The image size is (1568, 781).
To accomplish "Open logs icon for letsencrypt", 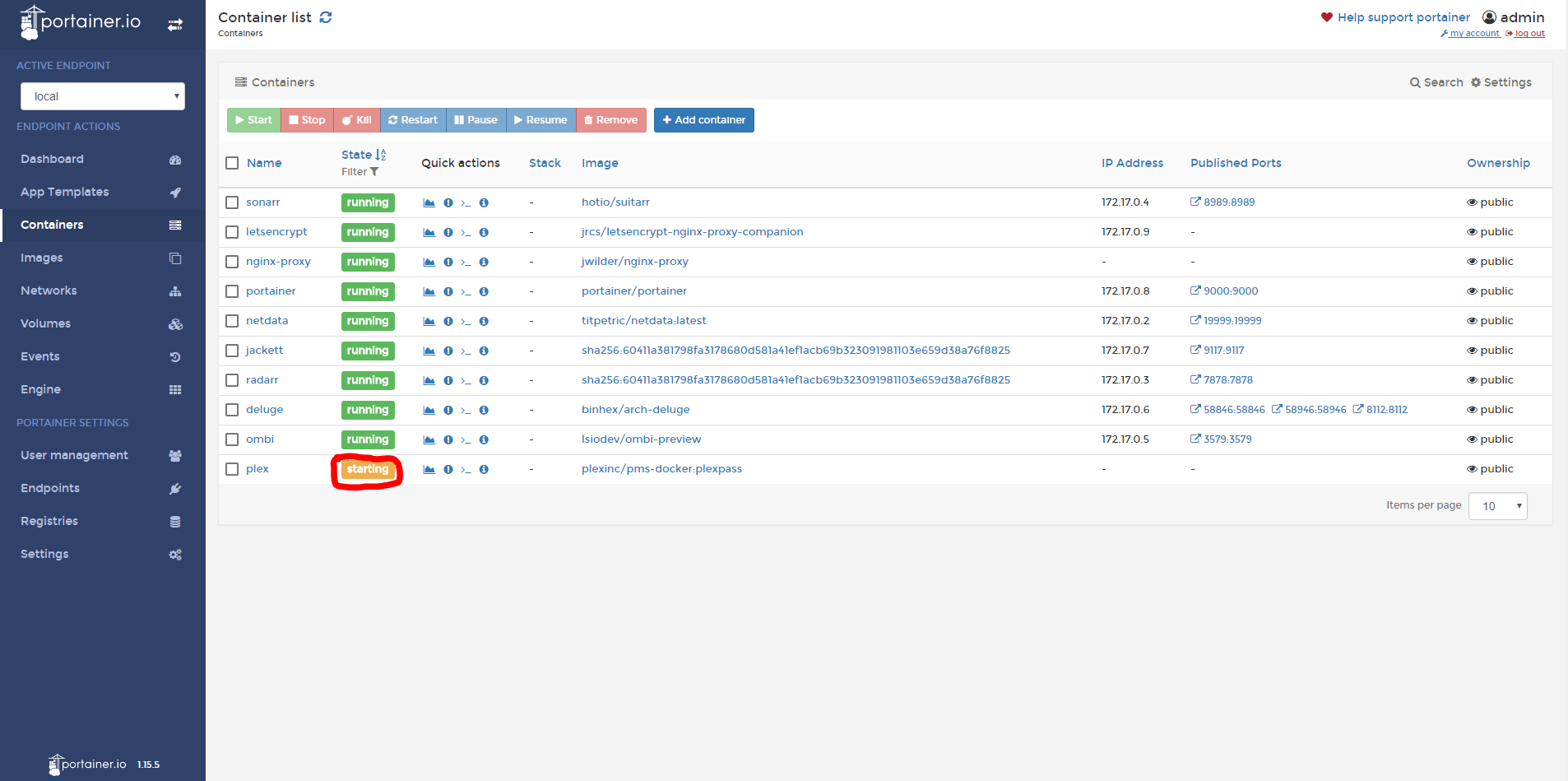I will click(448, 232).
